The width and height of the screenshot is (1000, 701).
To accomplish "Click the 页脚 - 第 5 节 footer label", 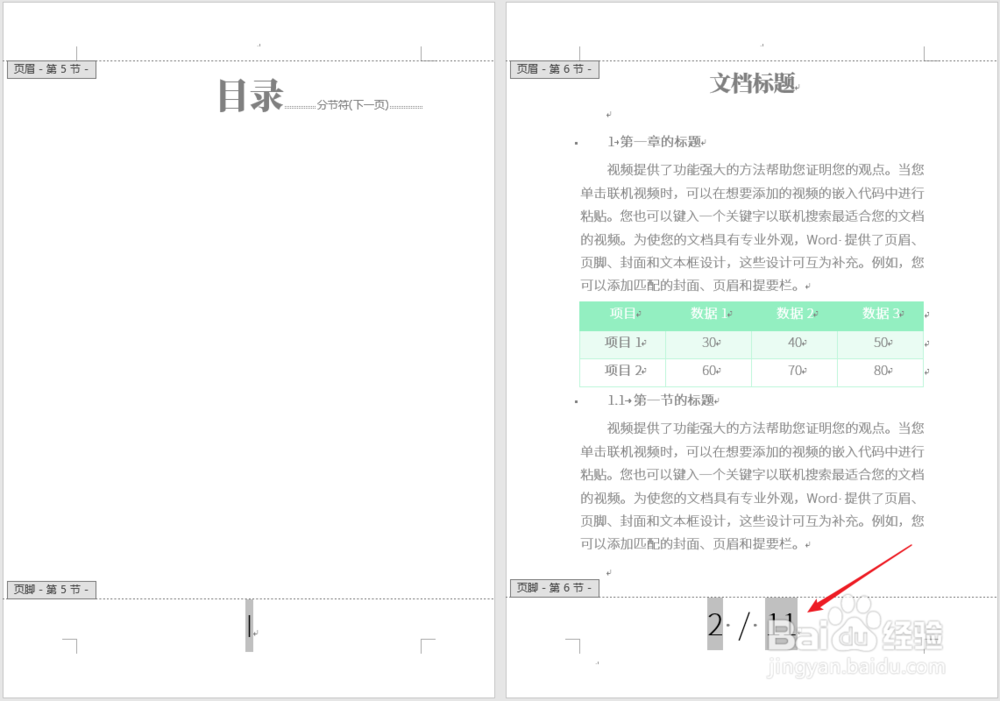I will coord(52,589).
